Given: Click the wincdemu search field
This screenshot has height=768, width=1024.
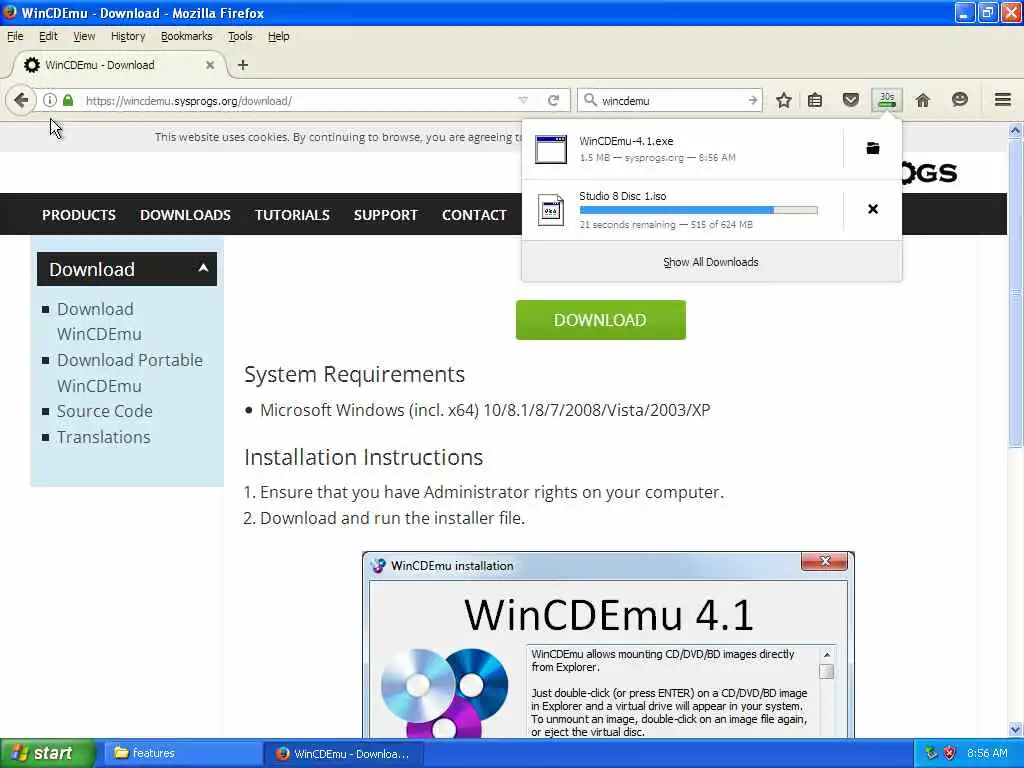Looking at the screenshot, I should [x=669, y=101].
